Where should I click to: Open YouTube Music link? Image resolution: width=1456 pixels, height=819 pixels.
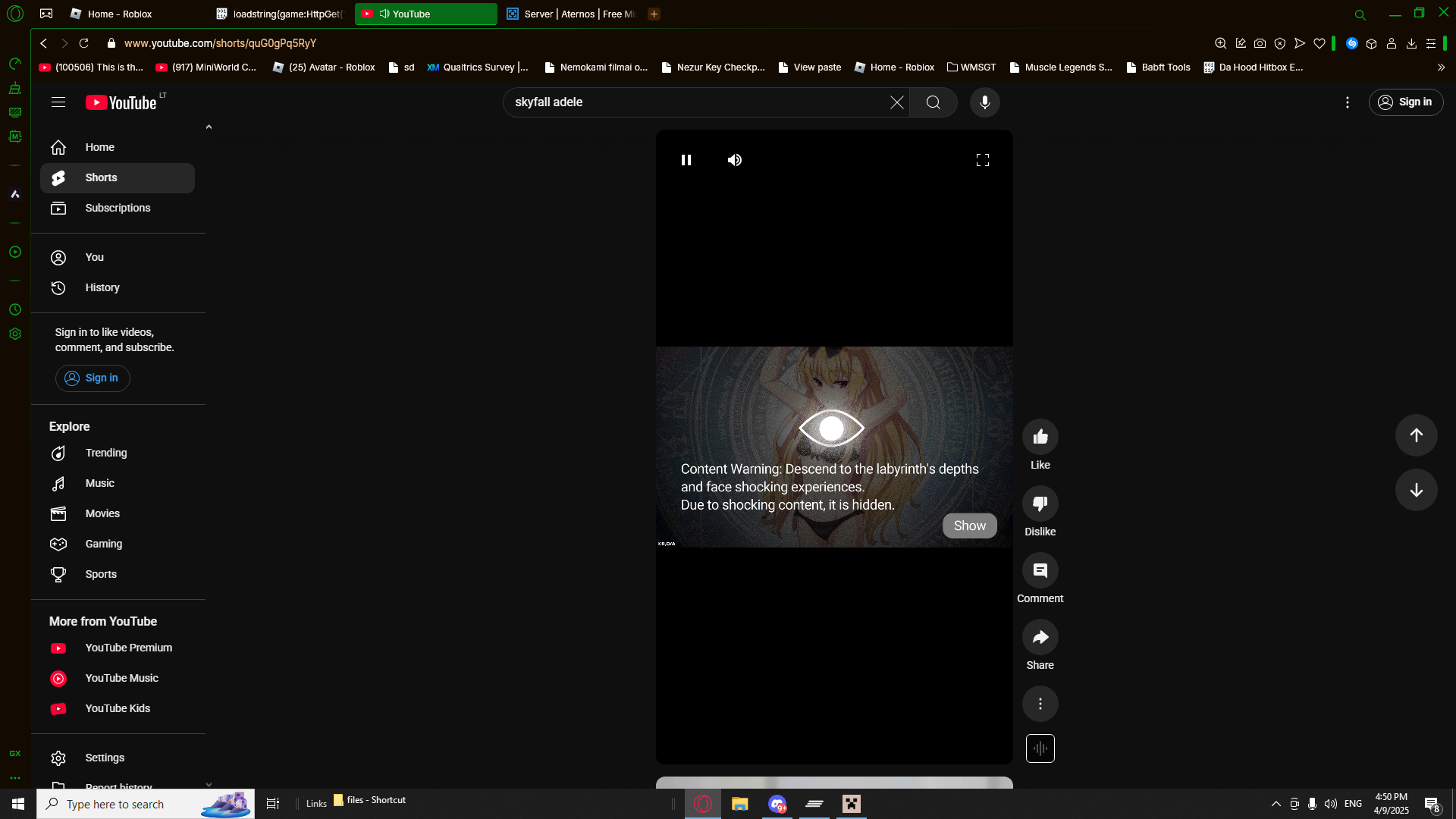pyautogui.click(x=118, y=679)
